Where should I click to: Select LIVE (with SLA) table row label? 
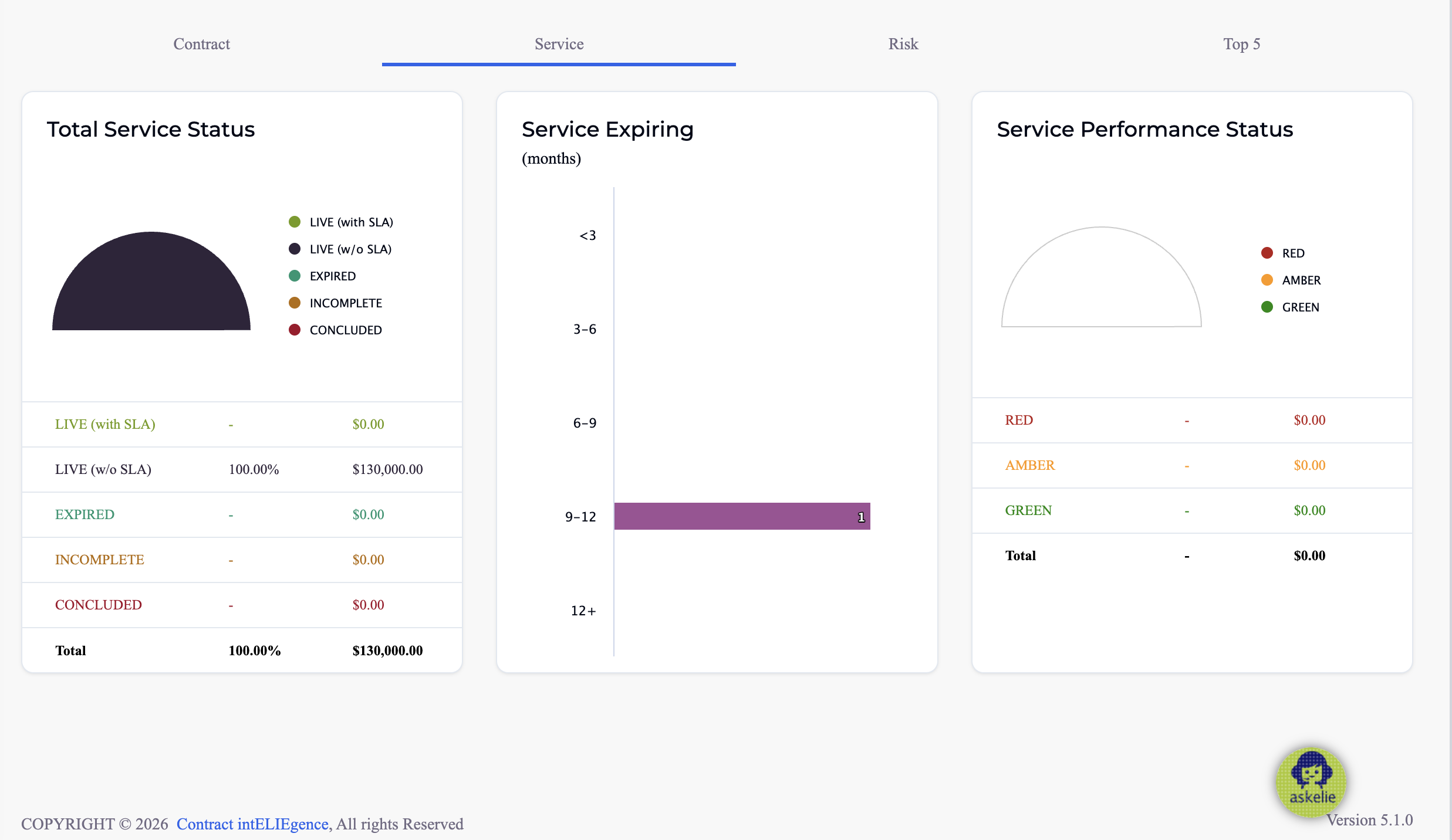[105, 424]
